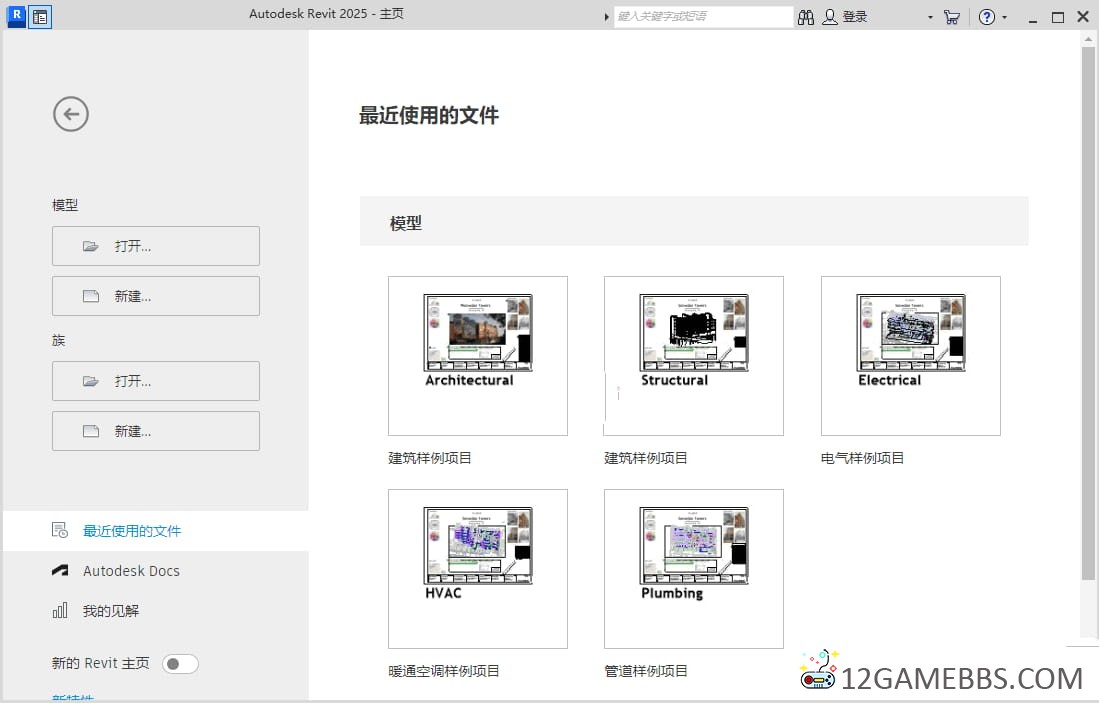The height and width of the screenshot is (703, 1099).
Task: Open the HVAC sample project thumbnail
Action: pos(478,569)
